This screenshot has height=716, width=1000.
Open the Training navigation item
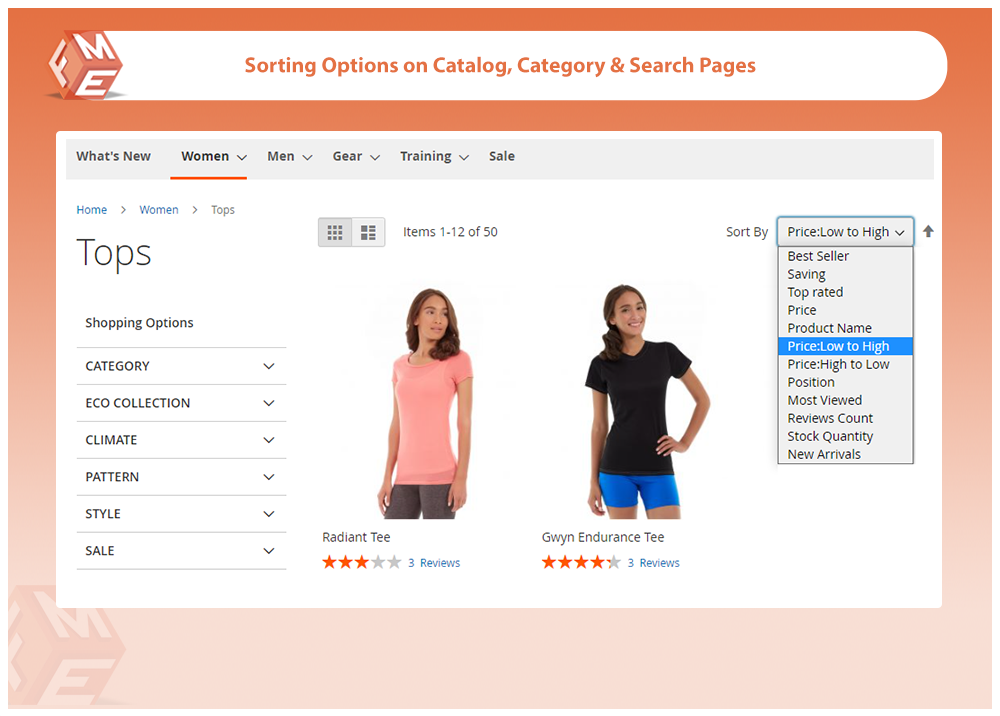(x=425, y=156)
